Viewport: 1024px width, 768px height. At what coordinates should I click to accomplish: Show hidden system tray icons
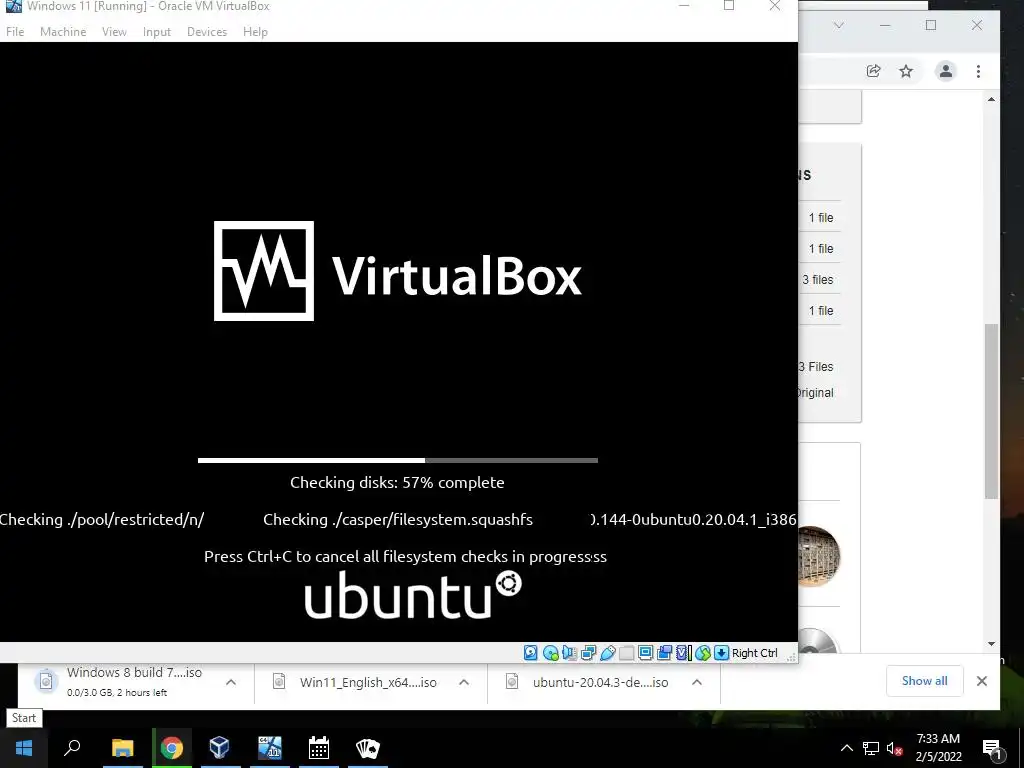click(x=846, y=748)
